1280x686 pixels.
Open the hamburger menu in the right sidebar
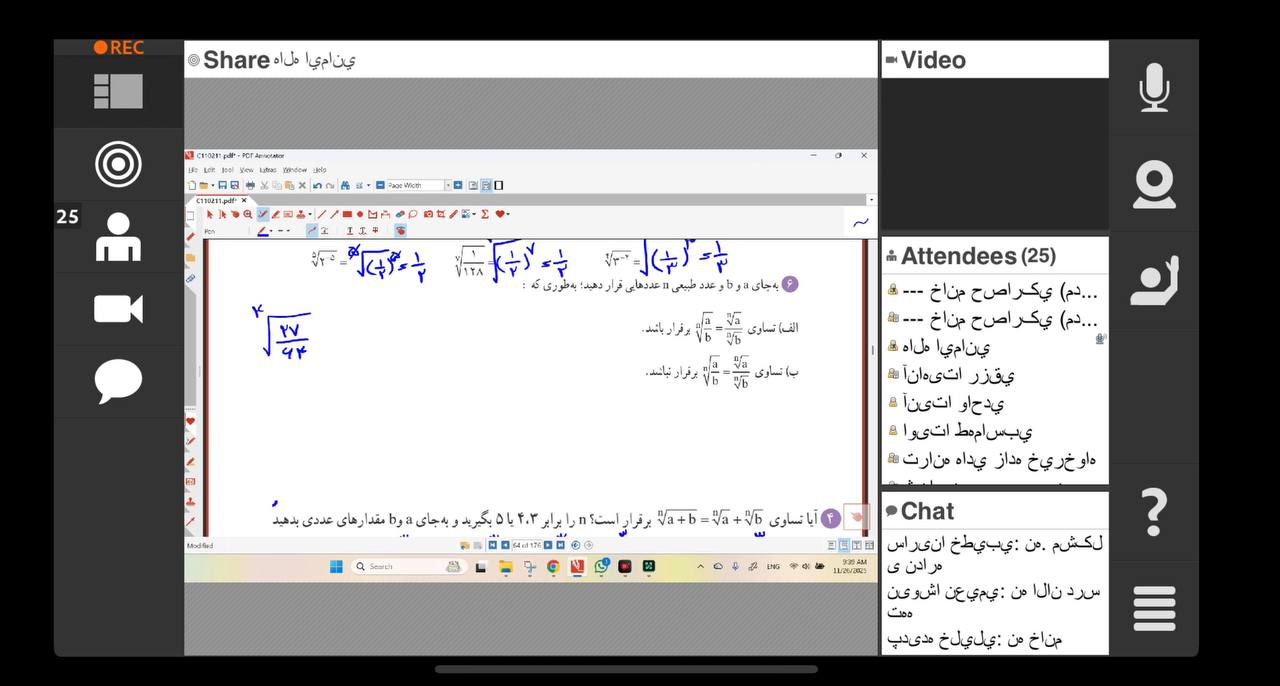(1153, 608)
